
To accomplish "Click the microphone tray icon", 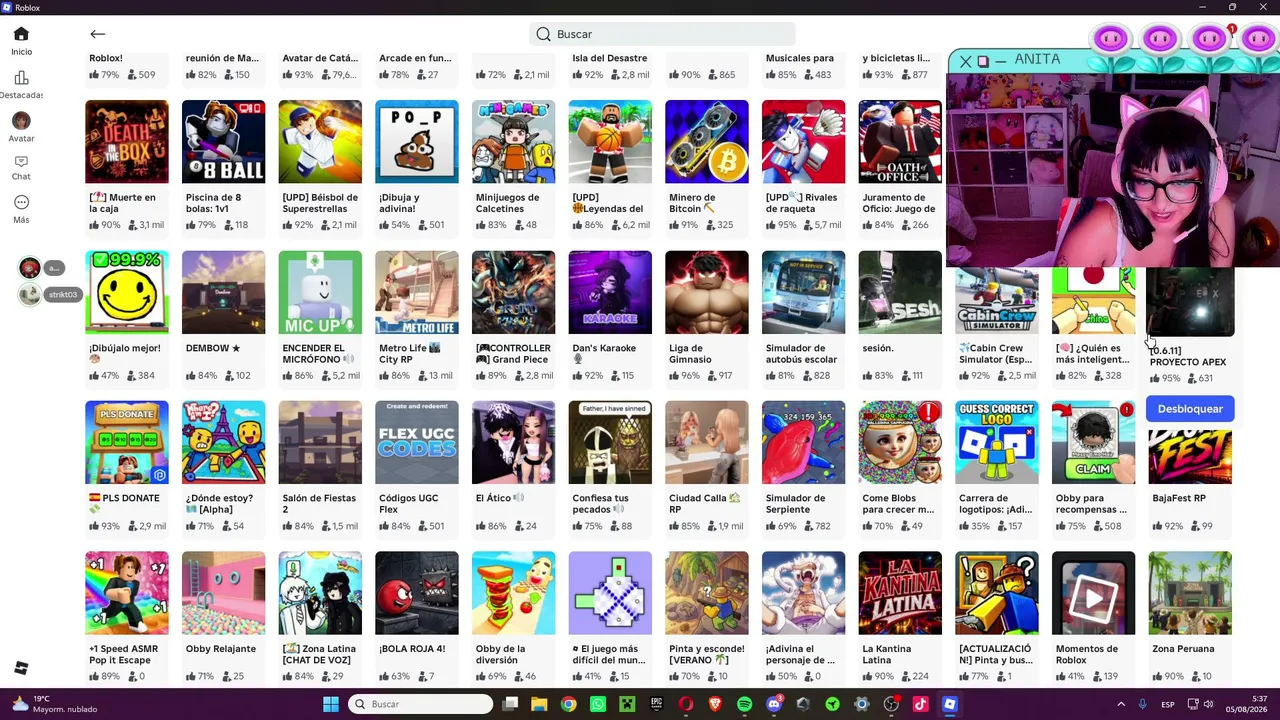I will pos(1143,704).
